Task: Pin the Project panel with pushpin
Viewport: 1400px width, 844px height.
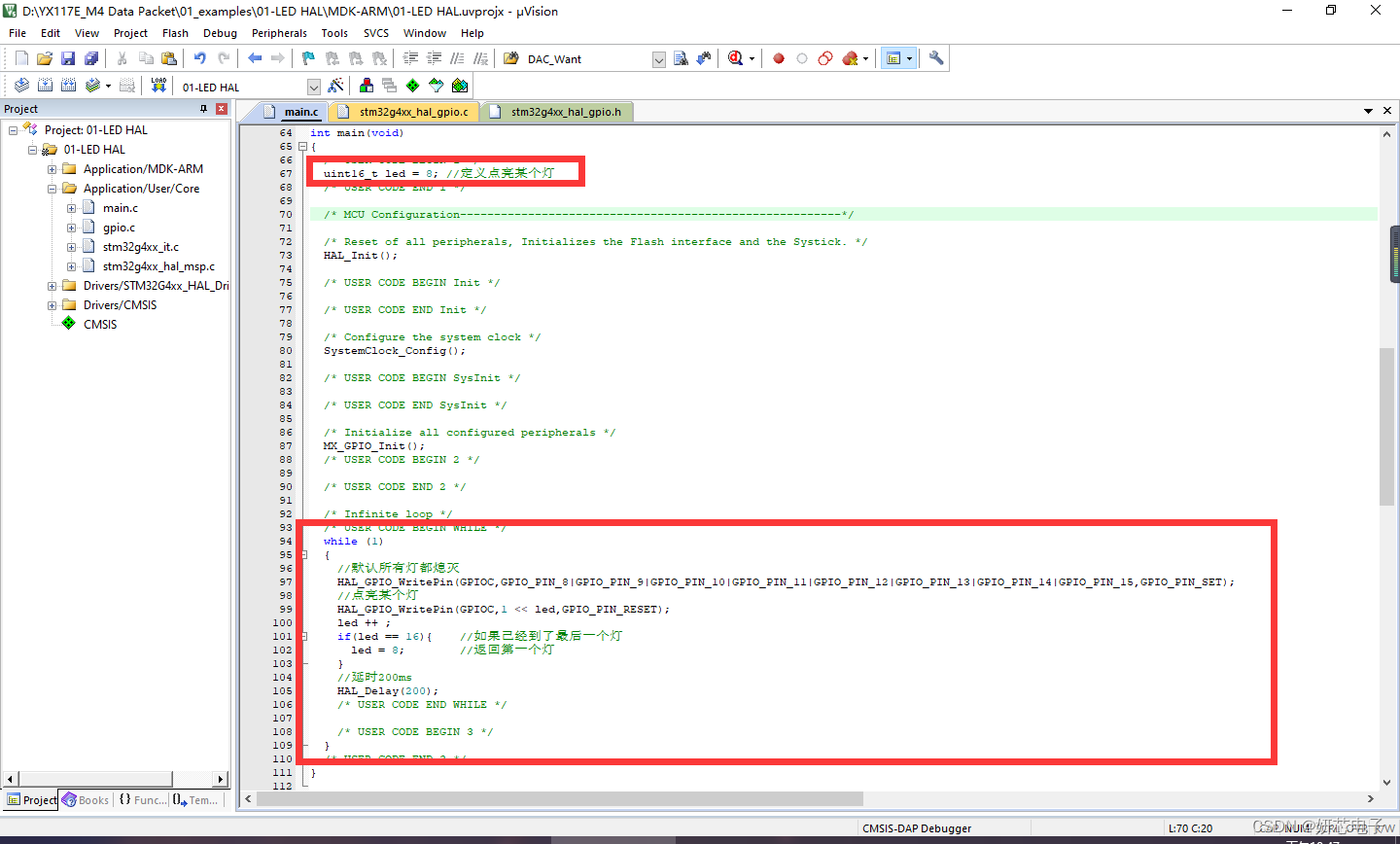Action: coord(203,109)
